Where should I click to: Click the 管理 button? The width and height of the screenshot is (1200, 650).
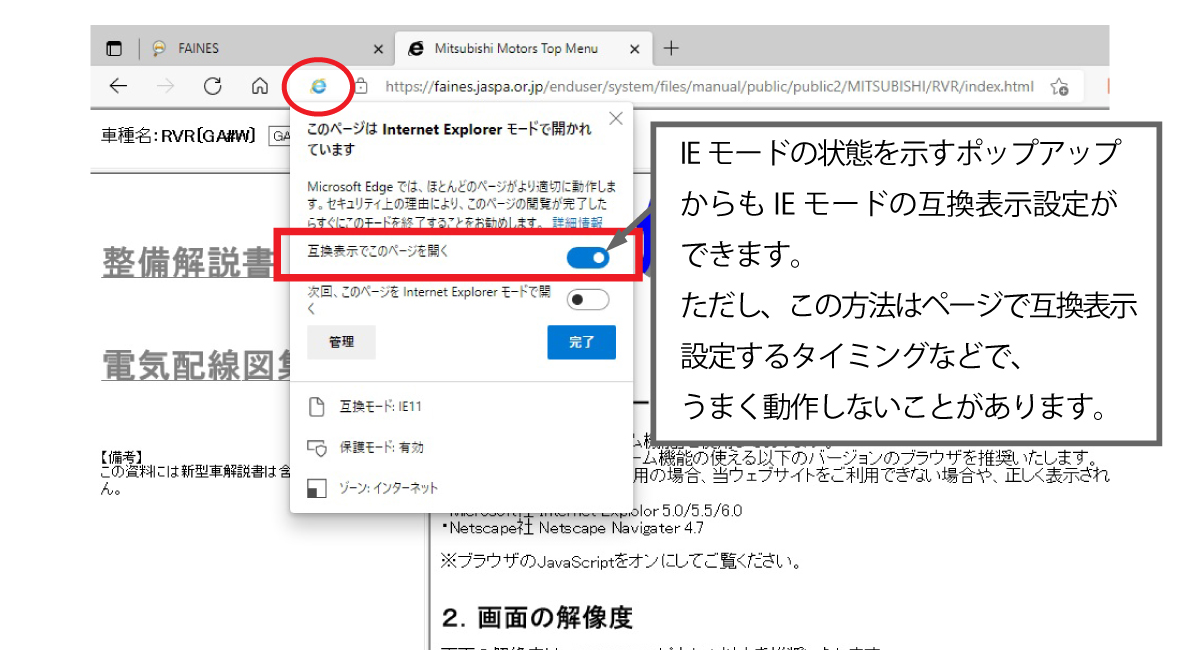[x=342, y=342]
